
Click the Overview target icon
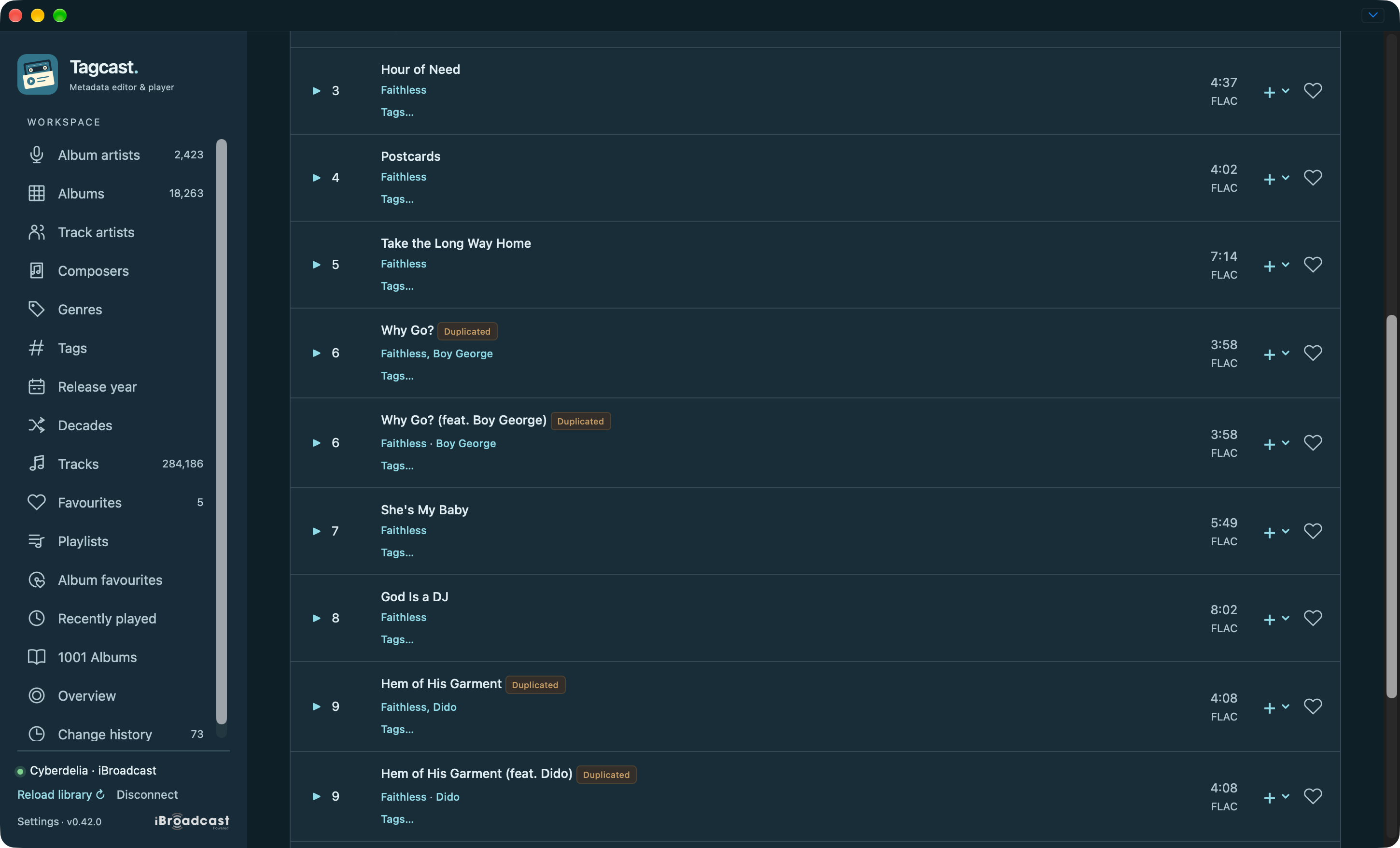tap(36, 696)
